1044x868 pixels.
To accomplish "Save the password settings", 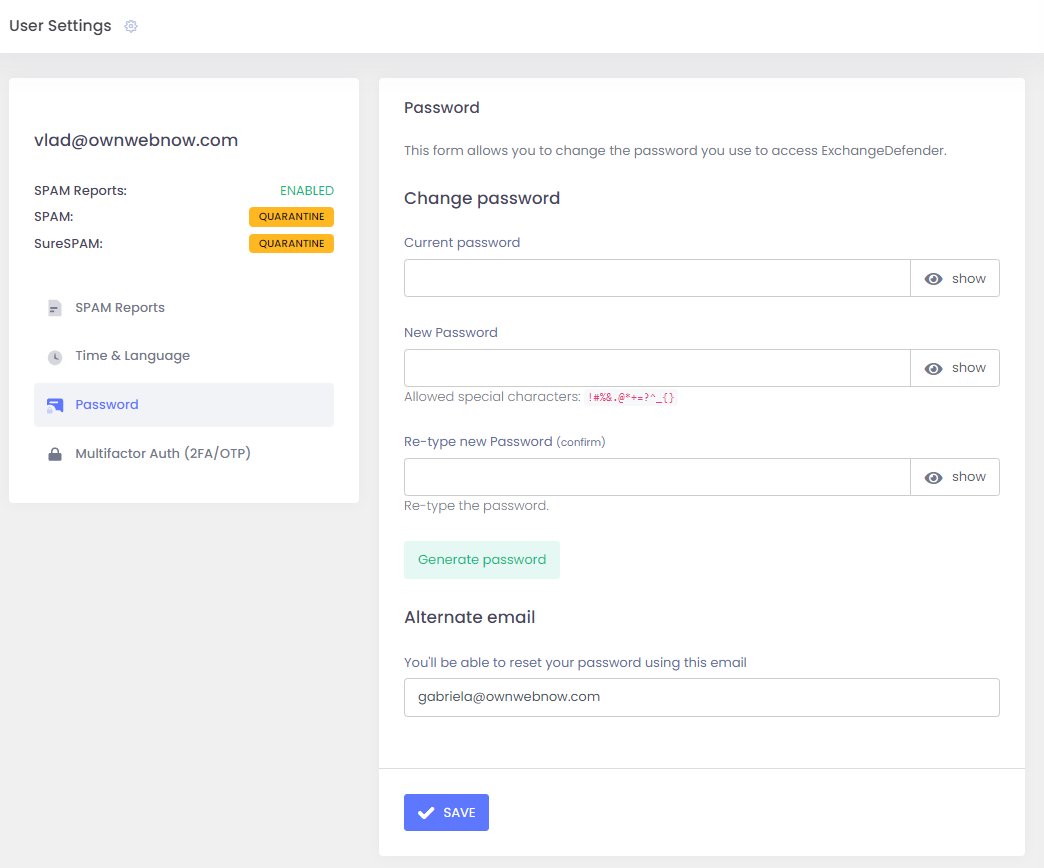I will 446,813.
